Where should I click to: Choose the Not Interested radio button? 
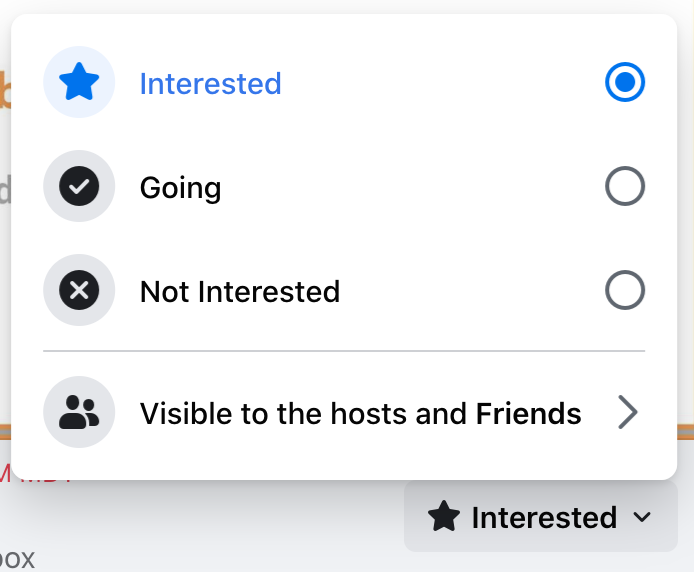[625, 291]
